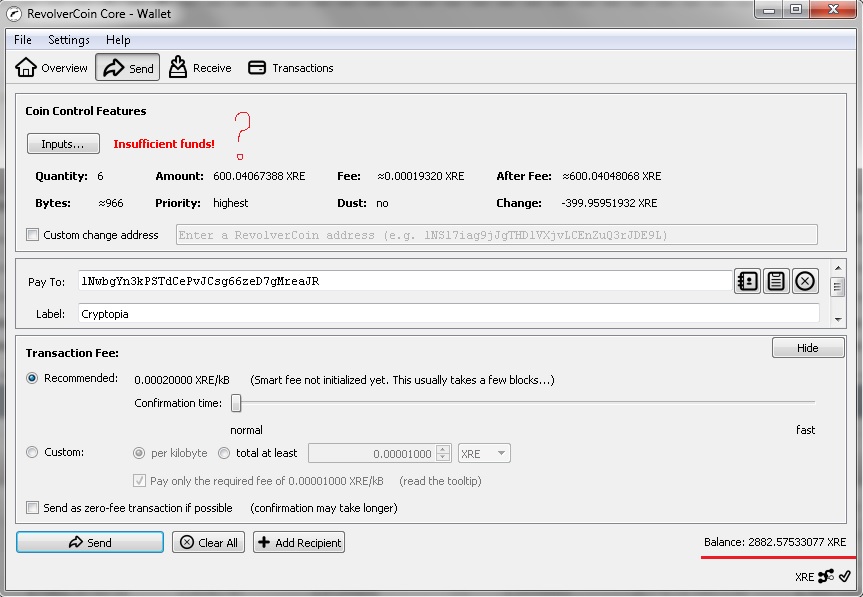The height and width of the screenshot is (597, 863).
Task: Tick Send as zero-fee transaction checkbox
Action: [32, 507]
